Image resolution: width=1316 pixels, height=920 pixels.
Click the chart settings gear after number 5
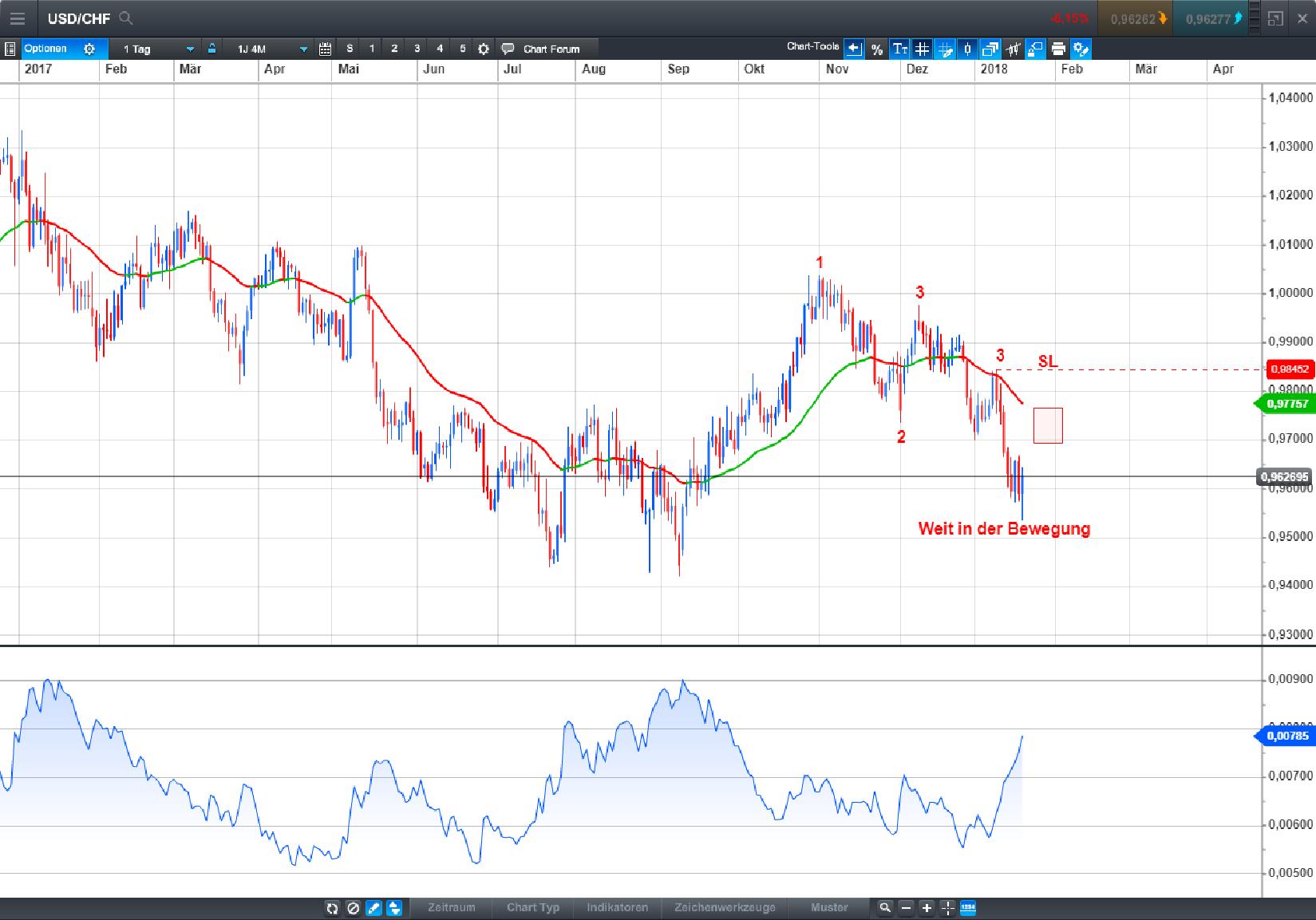click(482, 49)
